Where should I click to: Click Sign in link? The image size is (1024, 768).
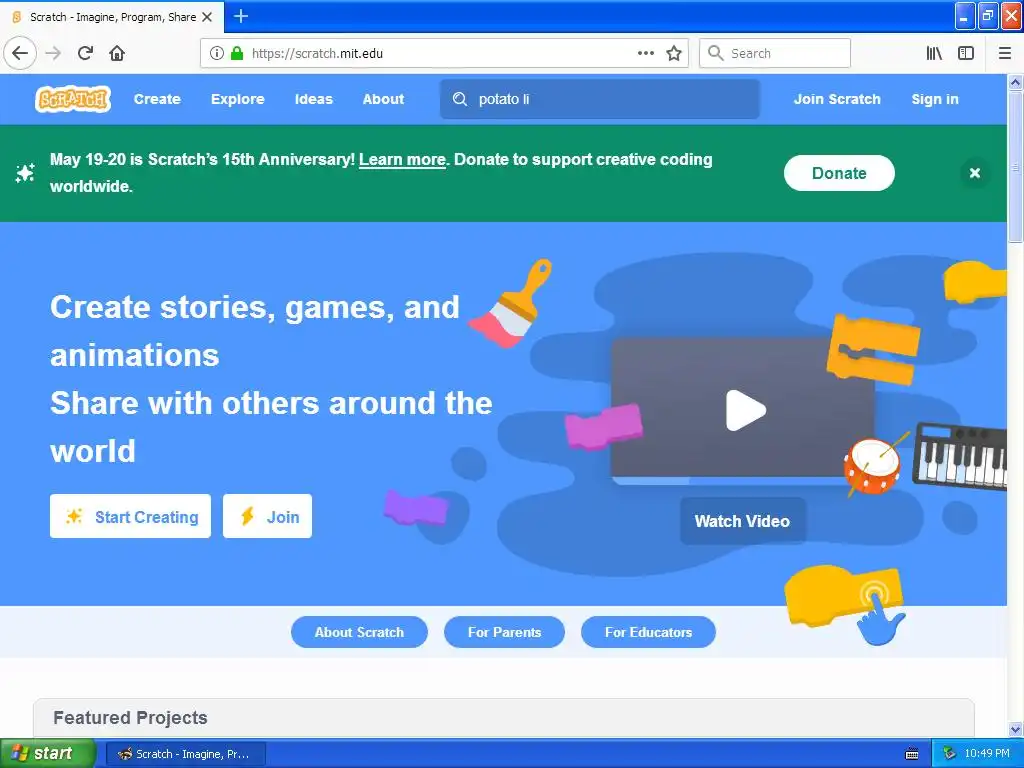[935, 99]
